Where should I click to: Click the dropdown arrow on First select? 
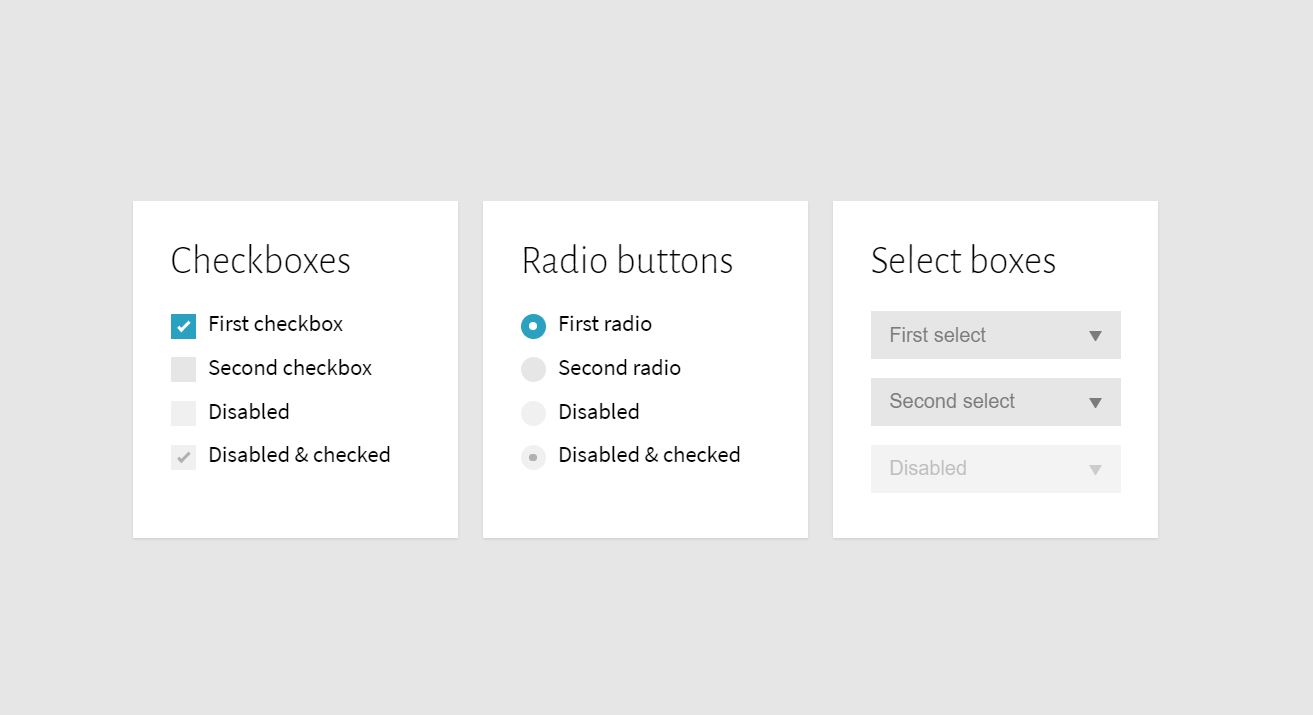point(1095,335)
